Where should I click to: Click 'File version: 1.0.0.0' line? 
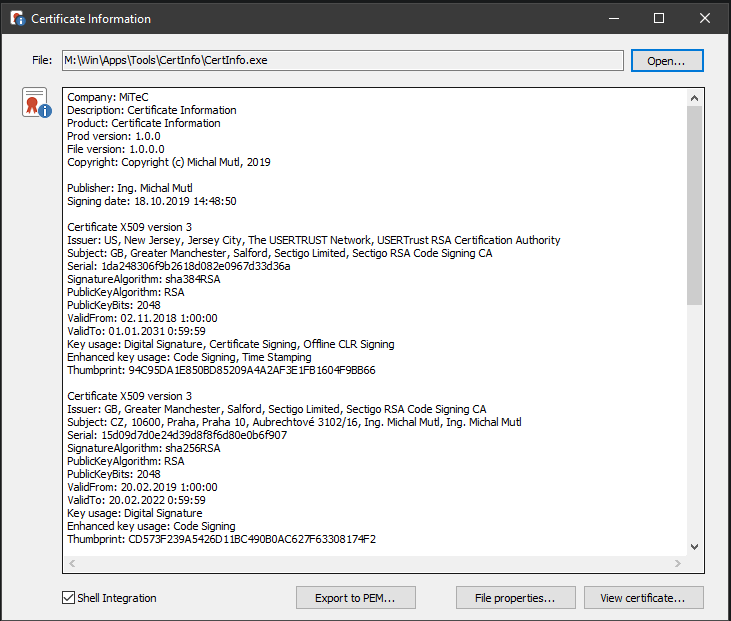point(116,149)
